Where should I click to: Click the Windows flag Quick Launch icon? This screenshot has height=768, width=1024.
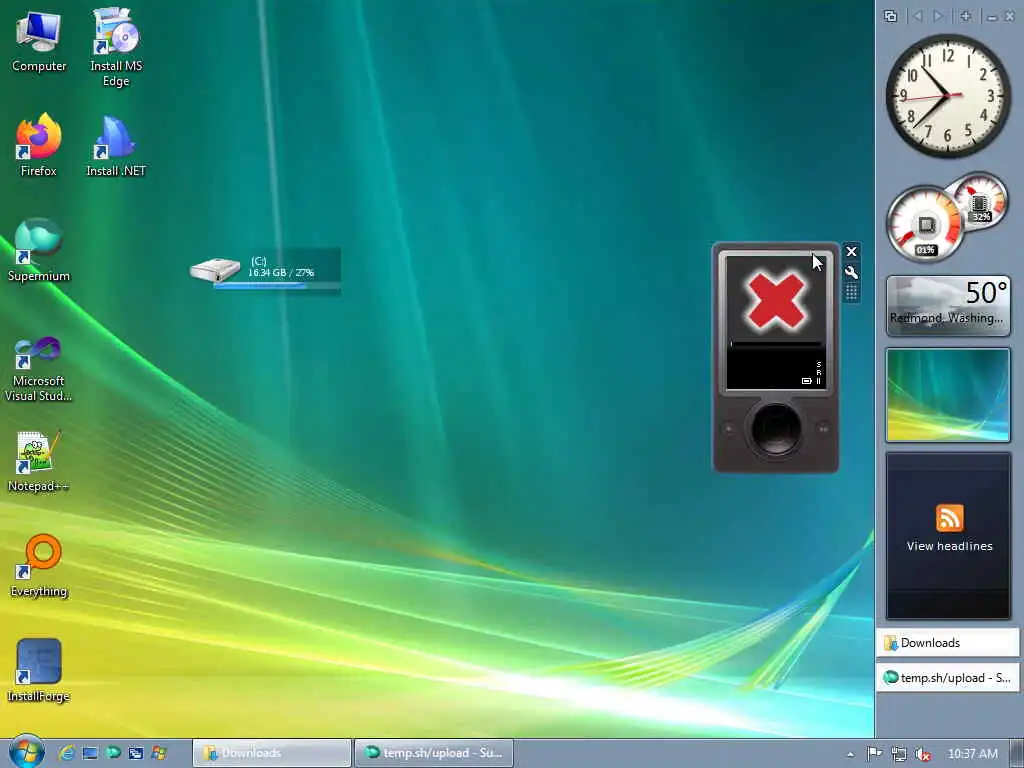pyautogui.click(x=159, y=753)
